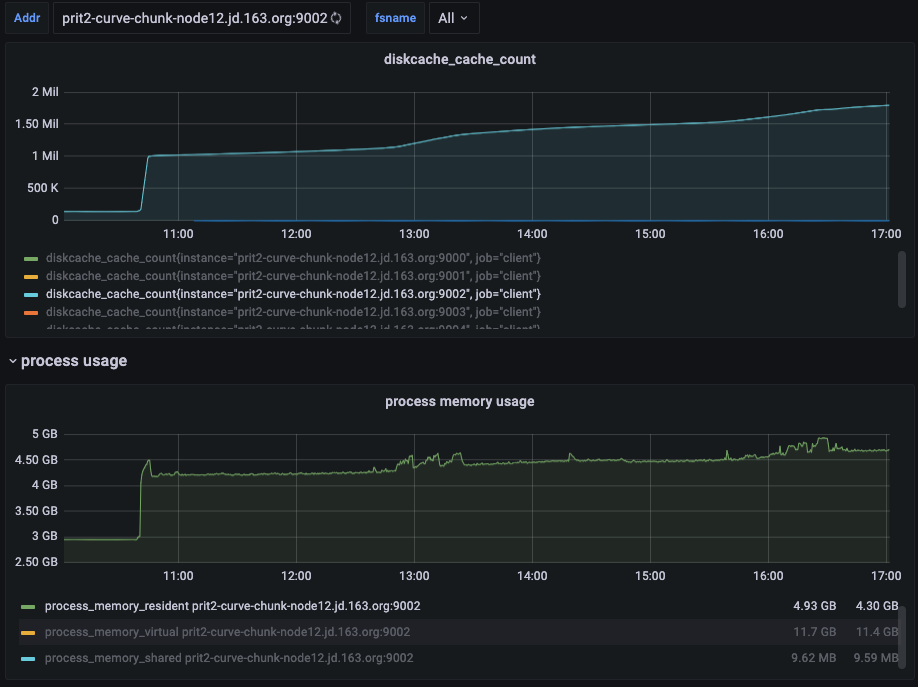Viewport: 918px width, 687px height.
Task: Click the orange process_memory_virtual legend swatch
Action: pos(27,631)
